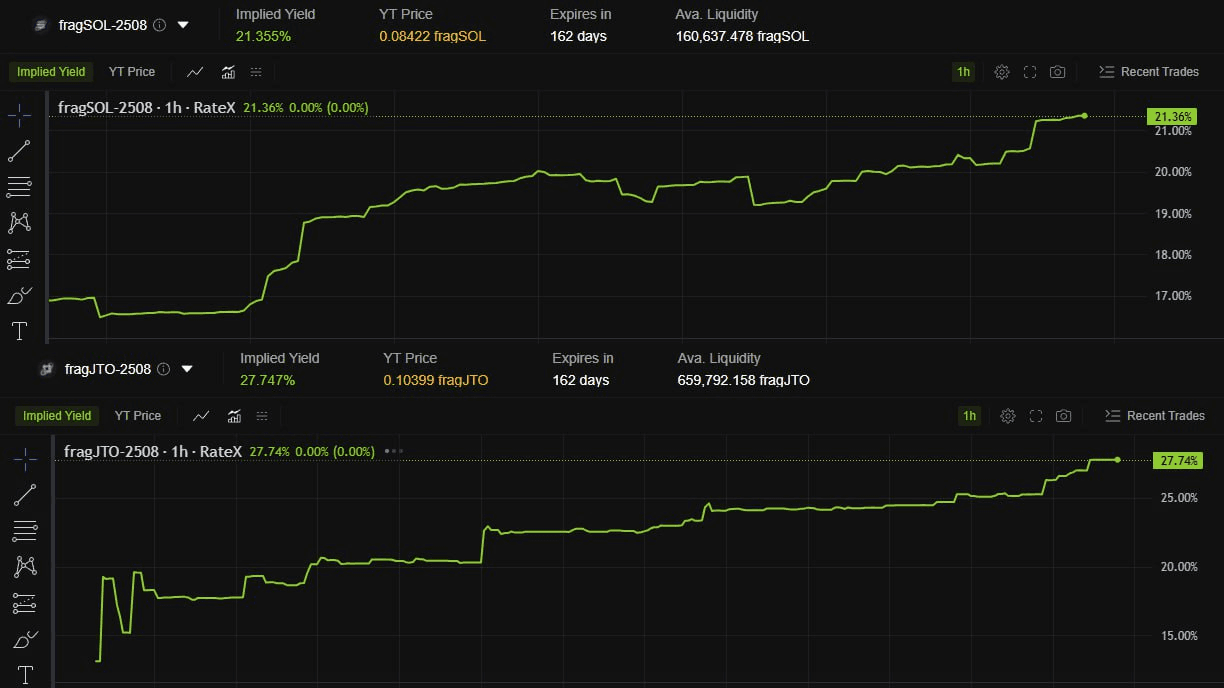
Task: Click the fragSOL token logo
Action: point(40,25)
